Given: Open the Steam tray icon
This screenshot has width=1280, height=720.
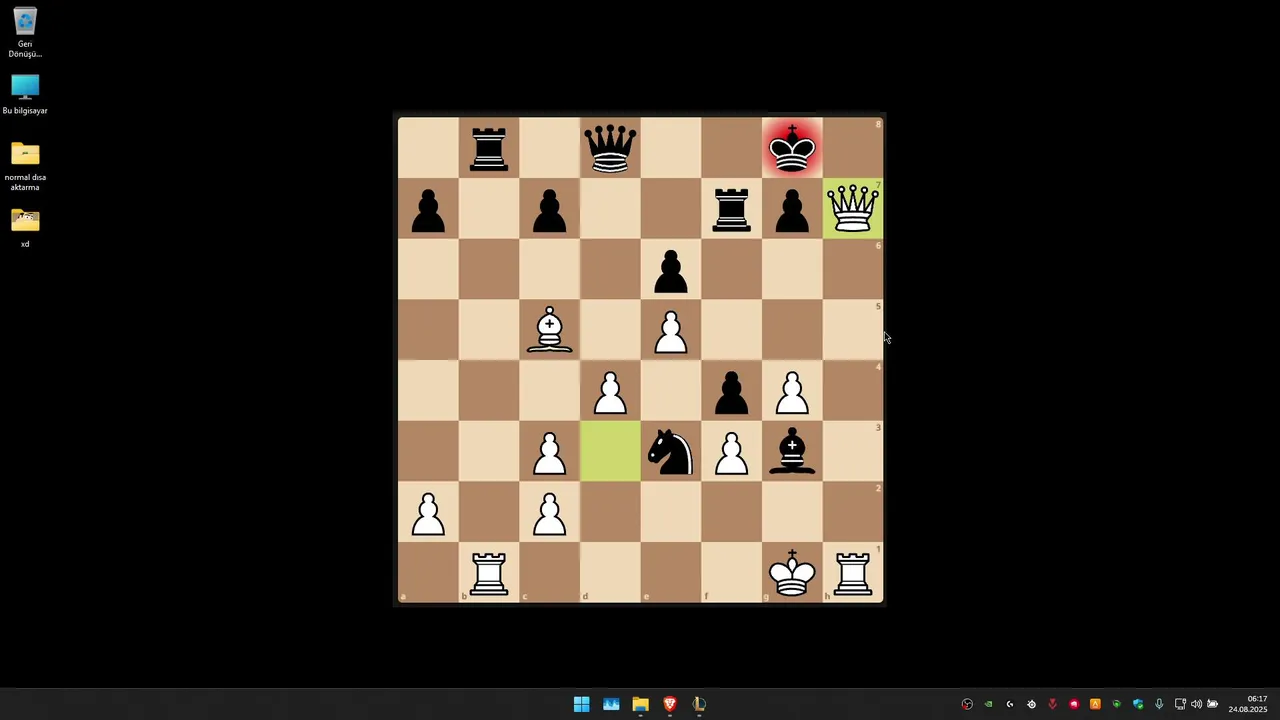Looking at the screenshot, I should coord(1032,704).
